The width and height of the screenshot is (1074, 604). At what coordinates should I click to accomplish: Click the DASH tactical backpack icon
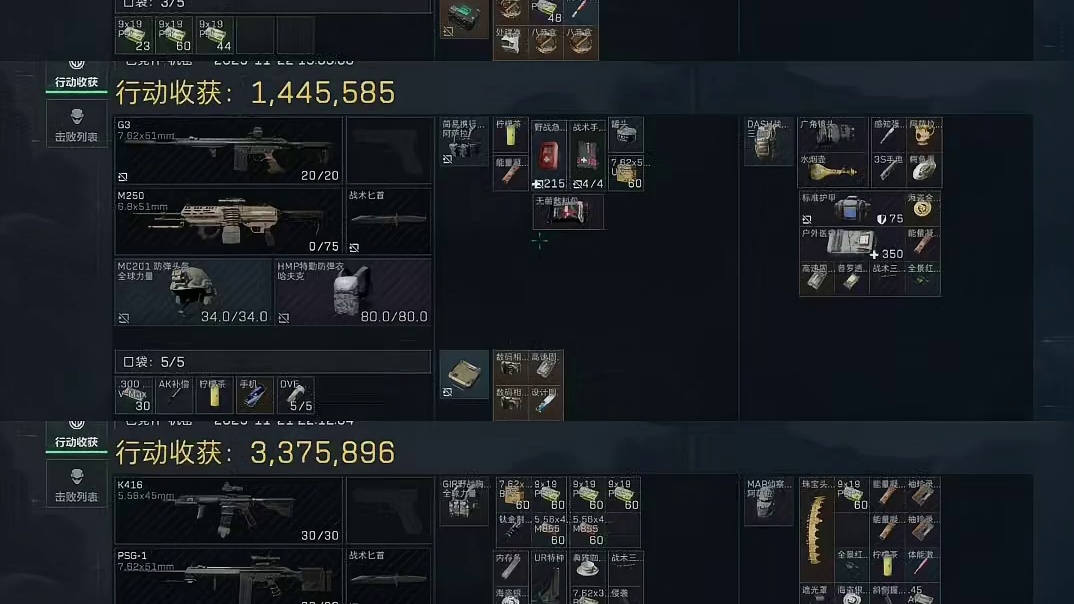pyautogui.click(x=769, y=141)
